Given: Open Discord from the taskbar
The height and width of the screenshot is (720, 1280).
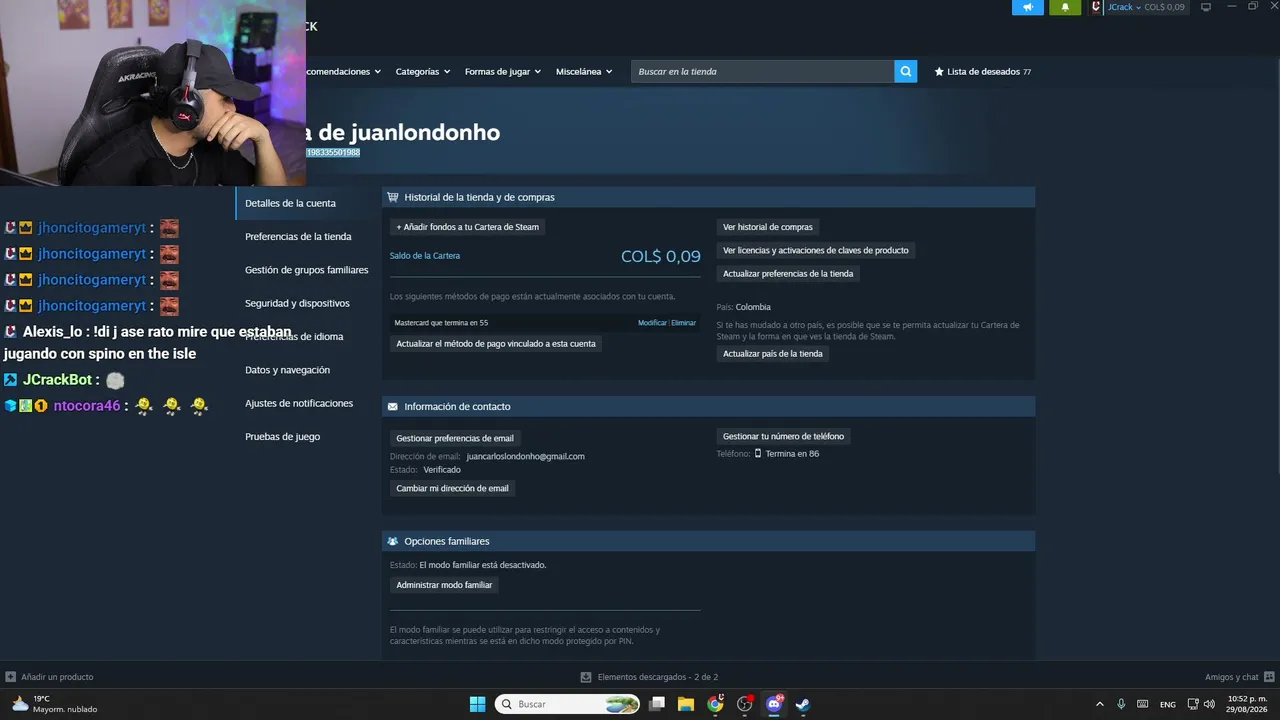Looking at the screenshot, I should (x=773, y=704).
